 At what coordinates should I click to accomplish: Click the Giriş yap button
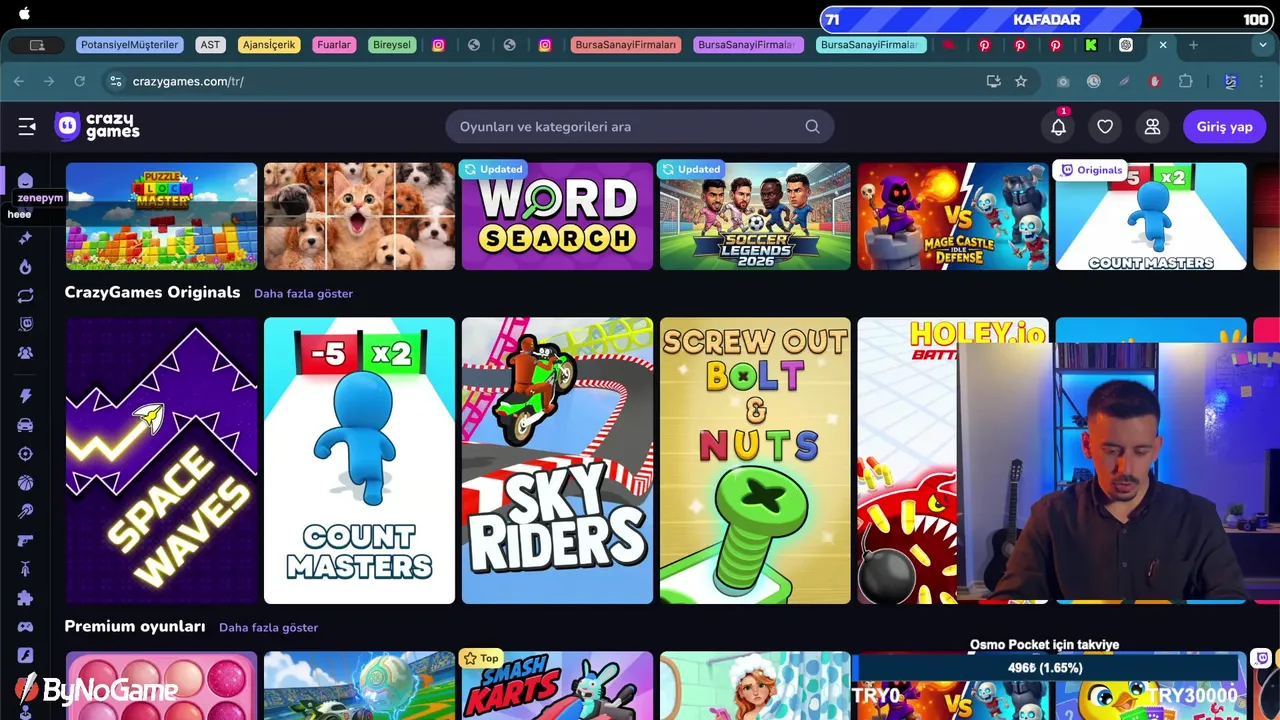(x=1225, y=127)
